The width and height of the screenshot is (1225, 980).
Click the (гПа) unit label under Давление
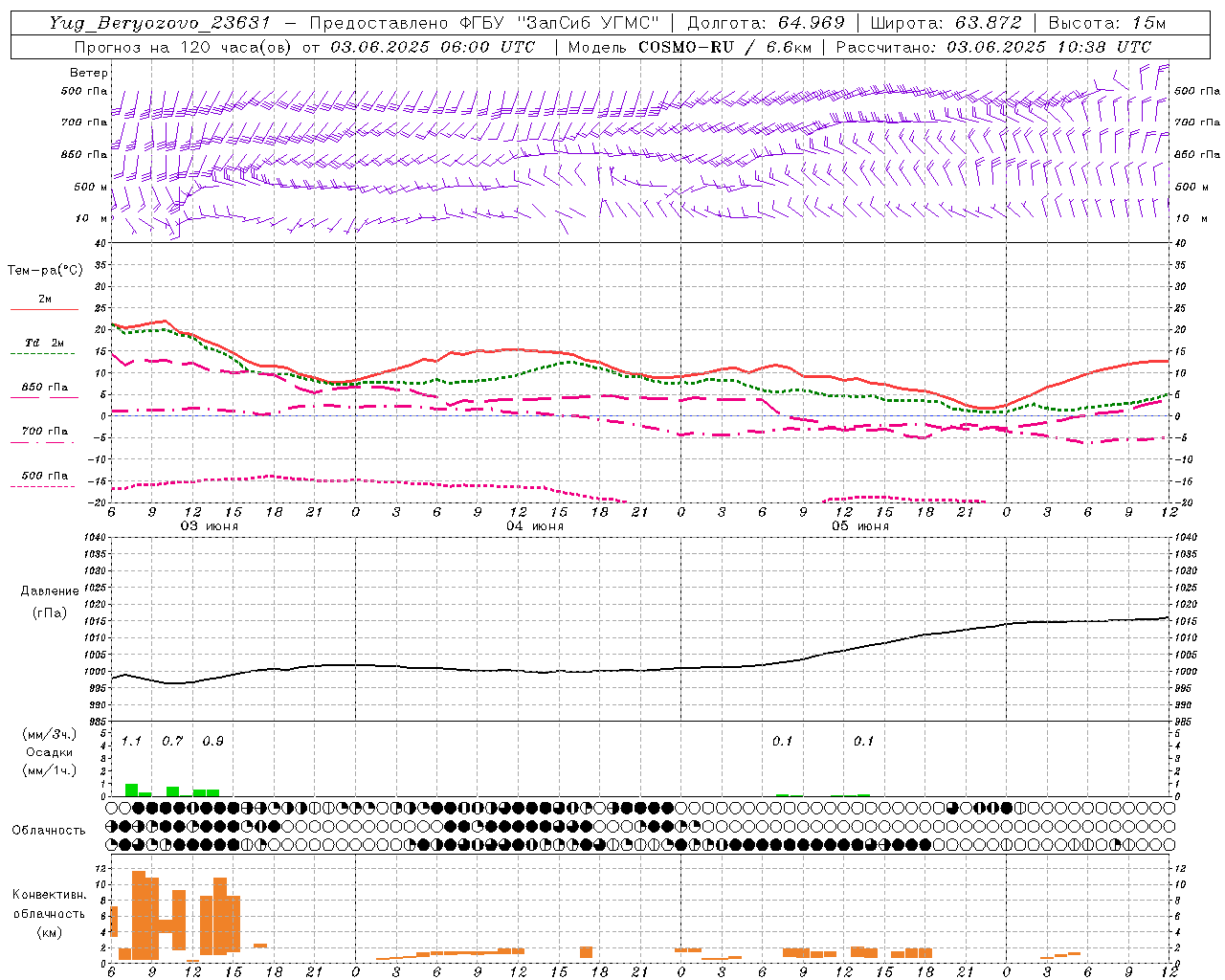tap(50, 613)
